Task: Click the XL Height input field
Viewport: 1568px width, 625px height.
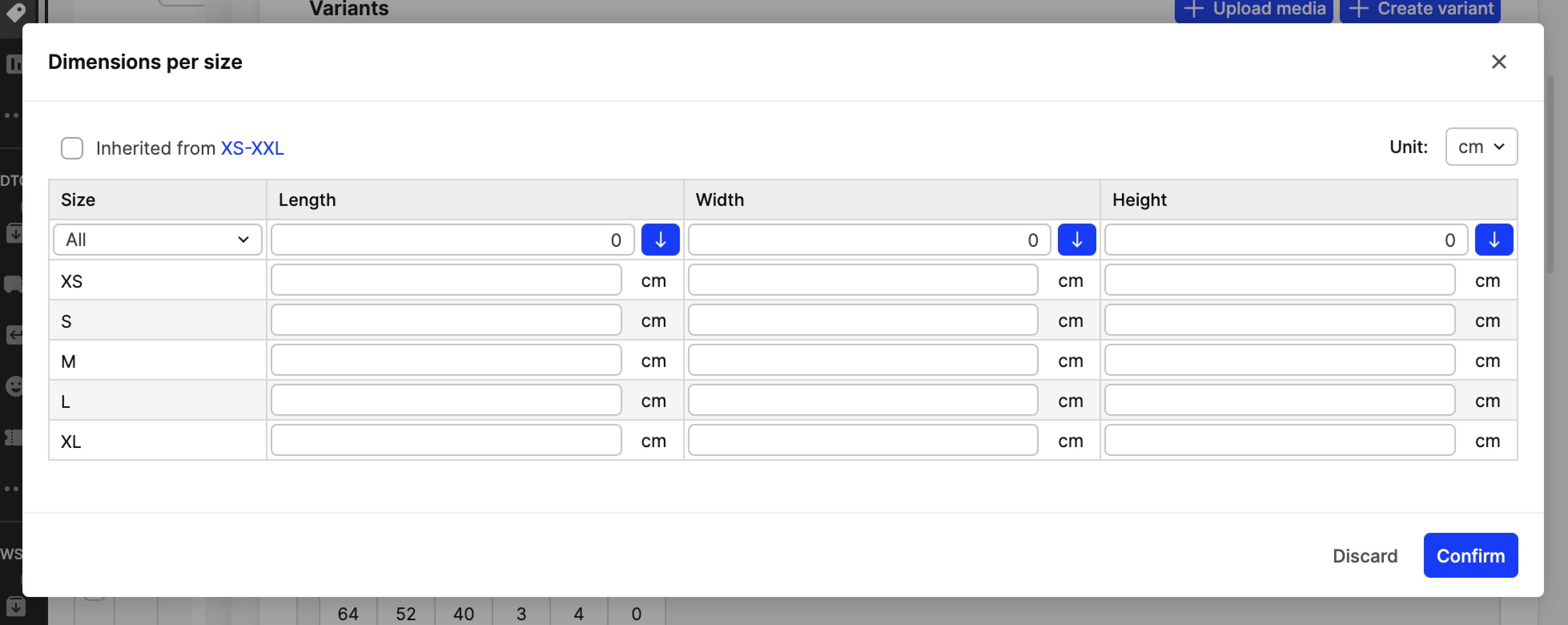Action: 1279,440
